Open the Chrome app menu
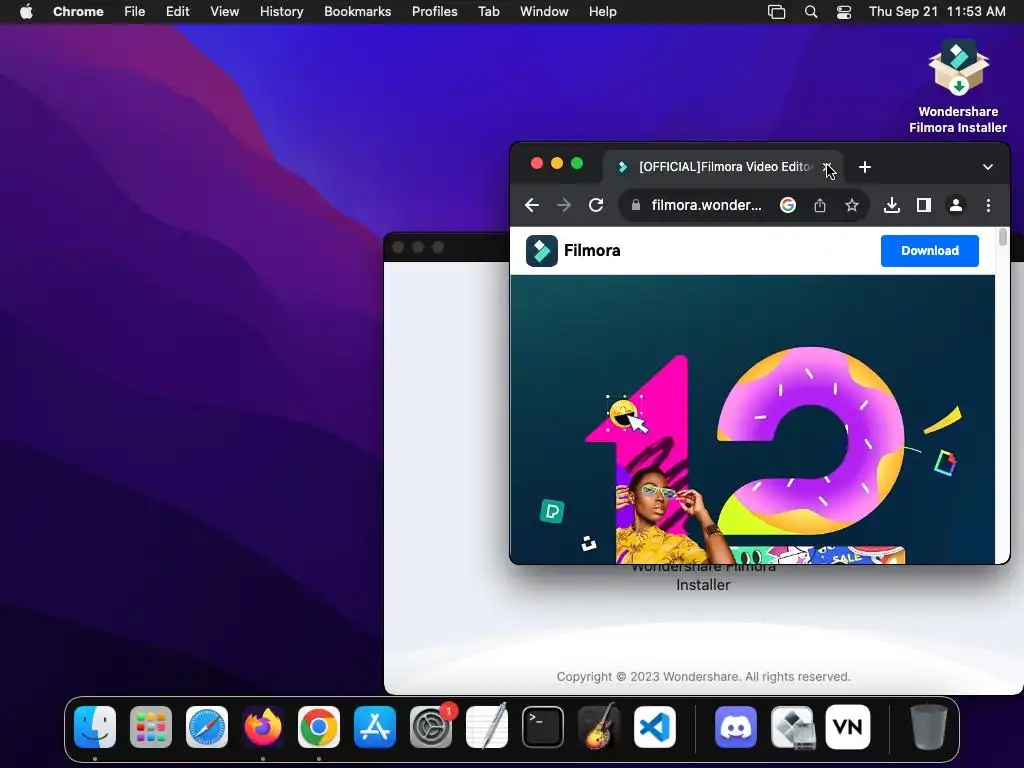Viewport: 1024px width, 768px height. 78,11
